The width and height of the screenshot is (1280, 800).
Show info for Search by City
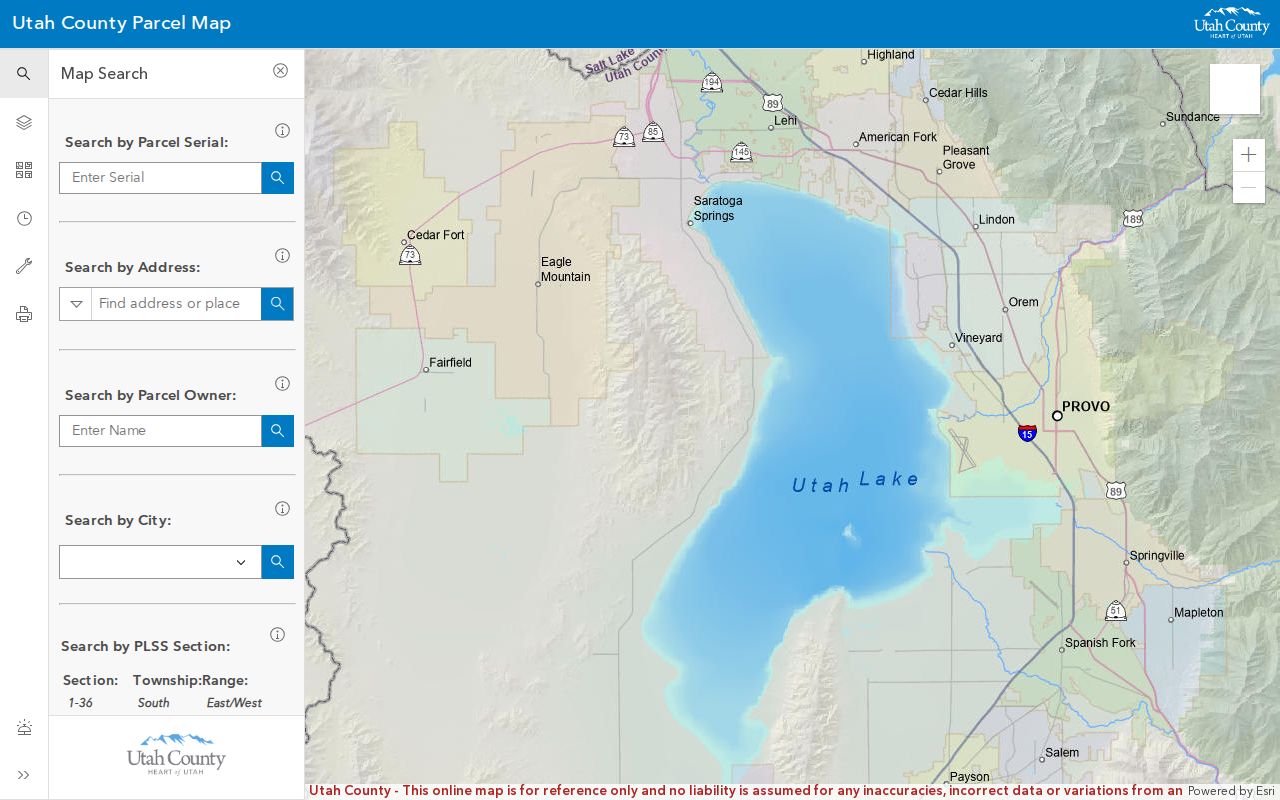[282, 508]
